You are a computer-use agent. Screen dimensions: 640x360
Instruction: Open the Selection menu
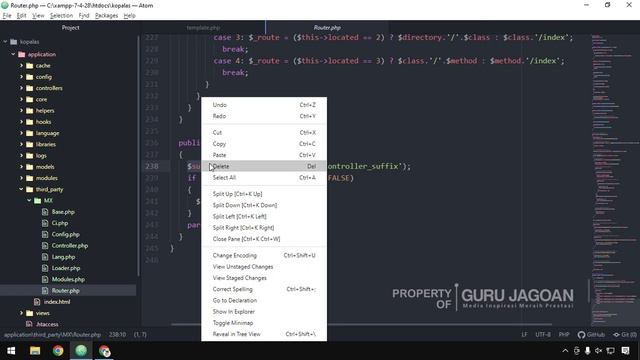coord(61,16)
